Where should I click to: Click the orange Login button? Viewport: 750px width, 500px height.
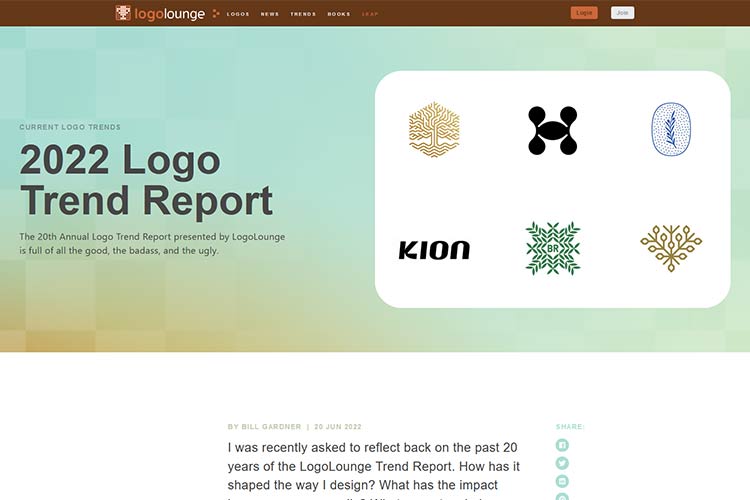coord(584,13)
